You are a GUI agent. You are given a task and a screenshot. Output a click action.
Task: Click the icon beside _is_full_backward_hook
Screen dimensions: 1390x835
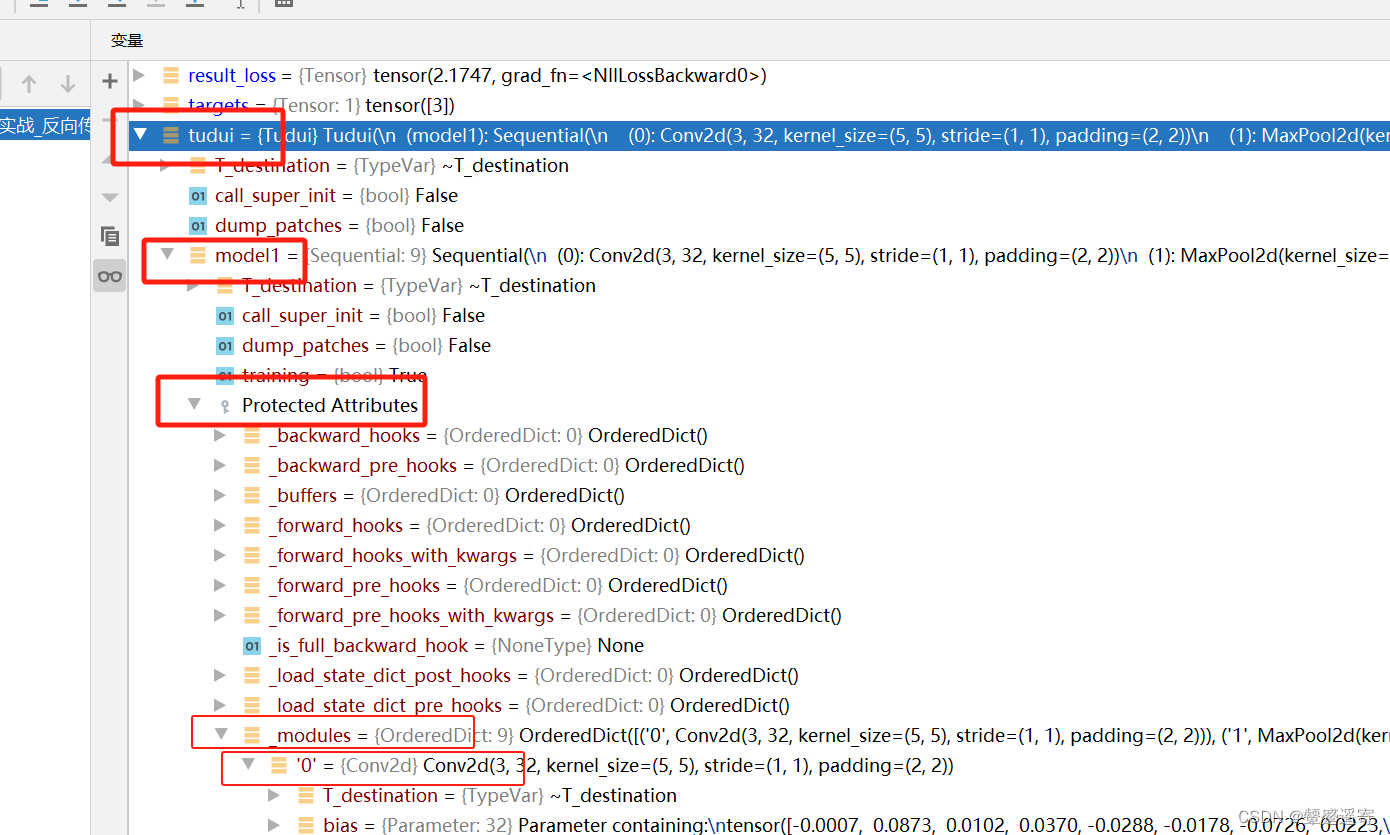(252, 646)
